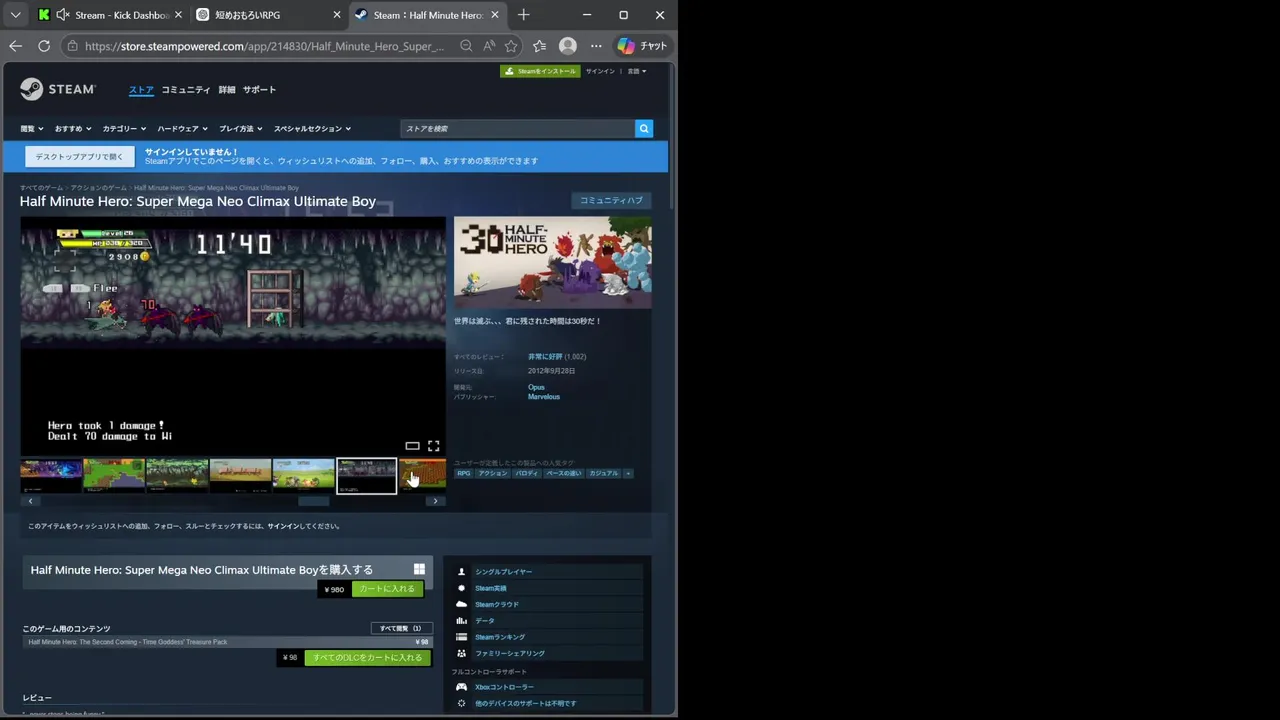
Task: Open the browser profile avatar
Action: coord(568,46)
